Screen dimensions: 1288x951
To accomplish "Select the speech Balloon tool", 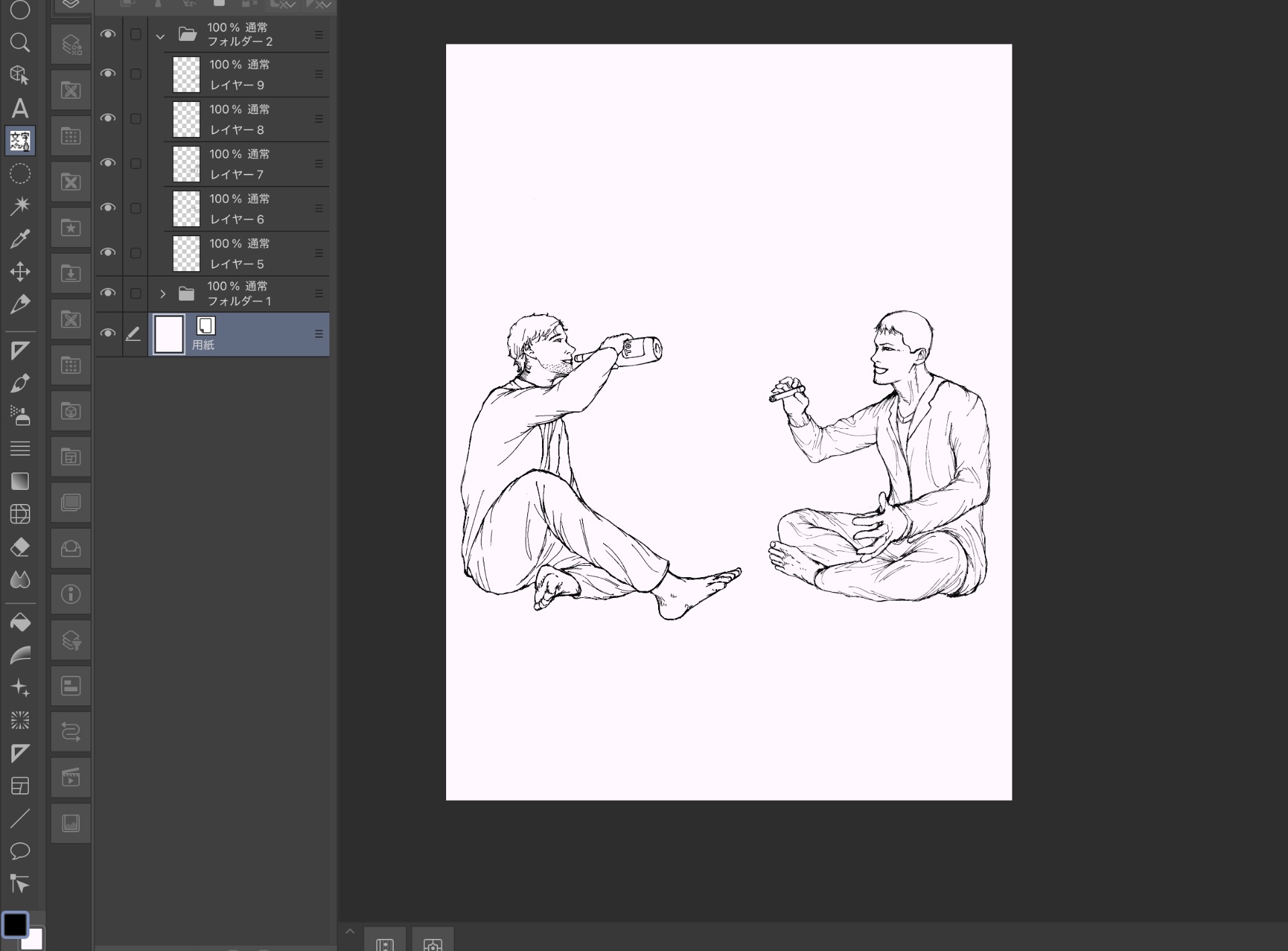I will [x=20, y=851].
